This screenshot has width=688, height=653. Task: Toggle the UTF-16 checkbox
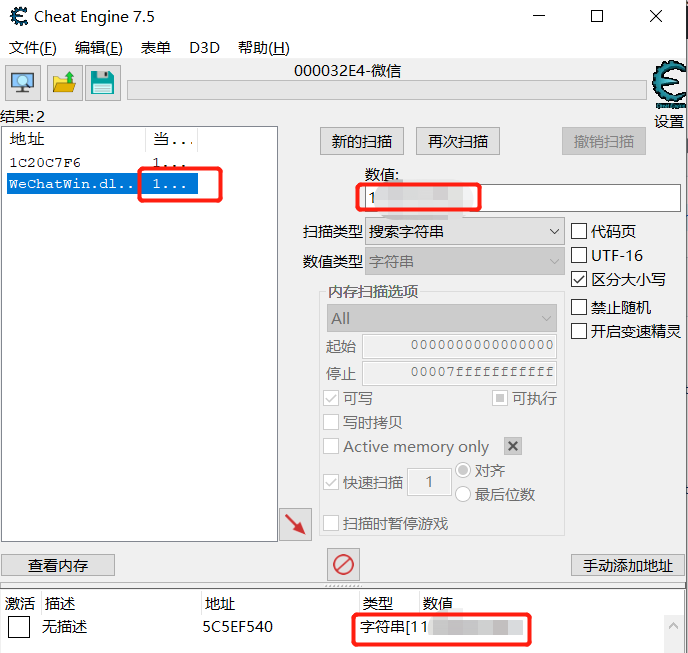579,255
